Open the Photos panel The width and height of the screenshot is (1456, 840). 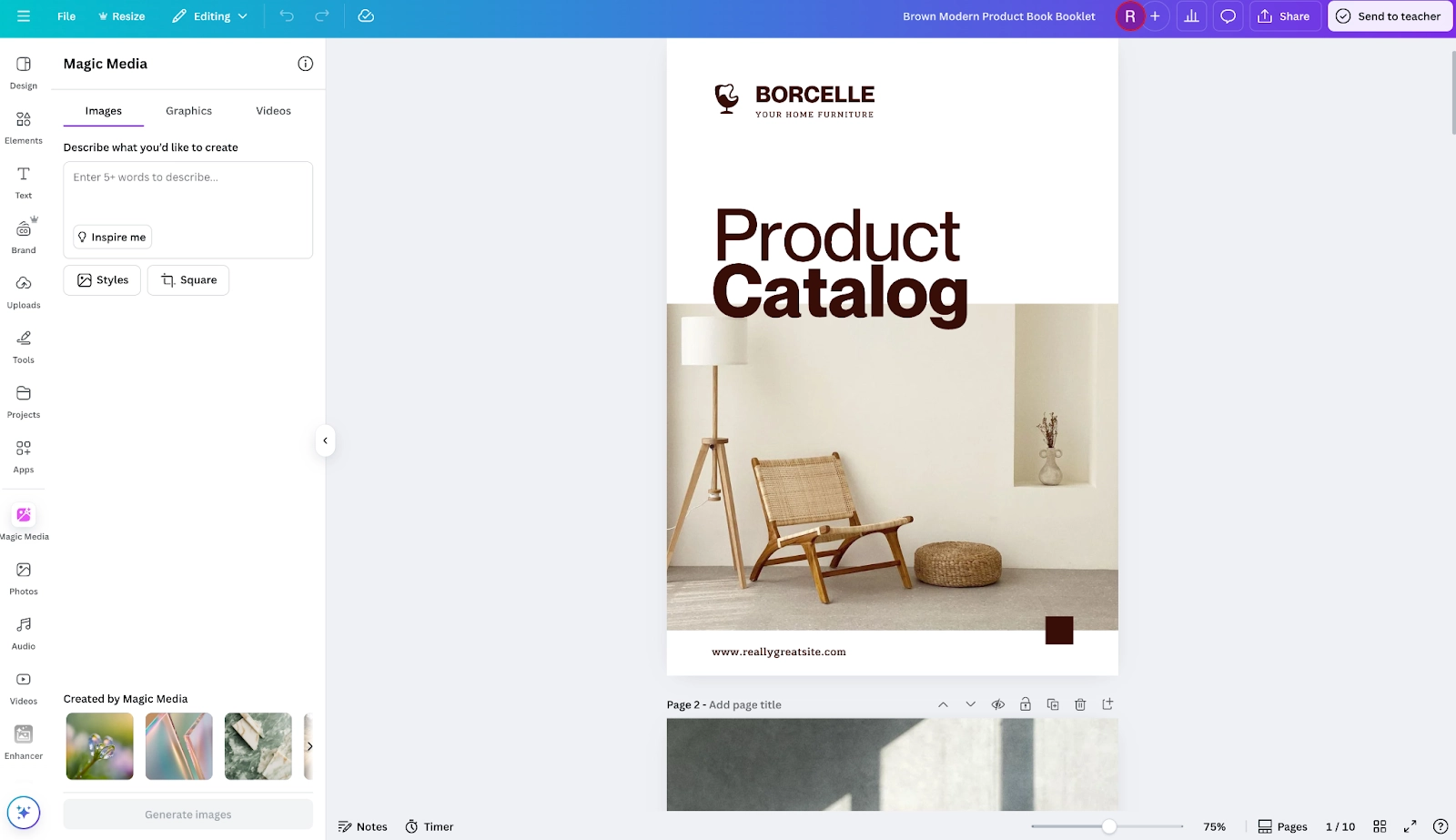[x=23, y=570]
